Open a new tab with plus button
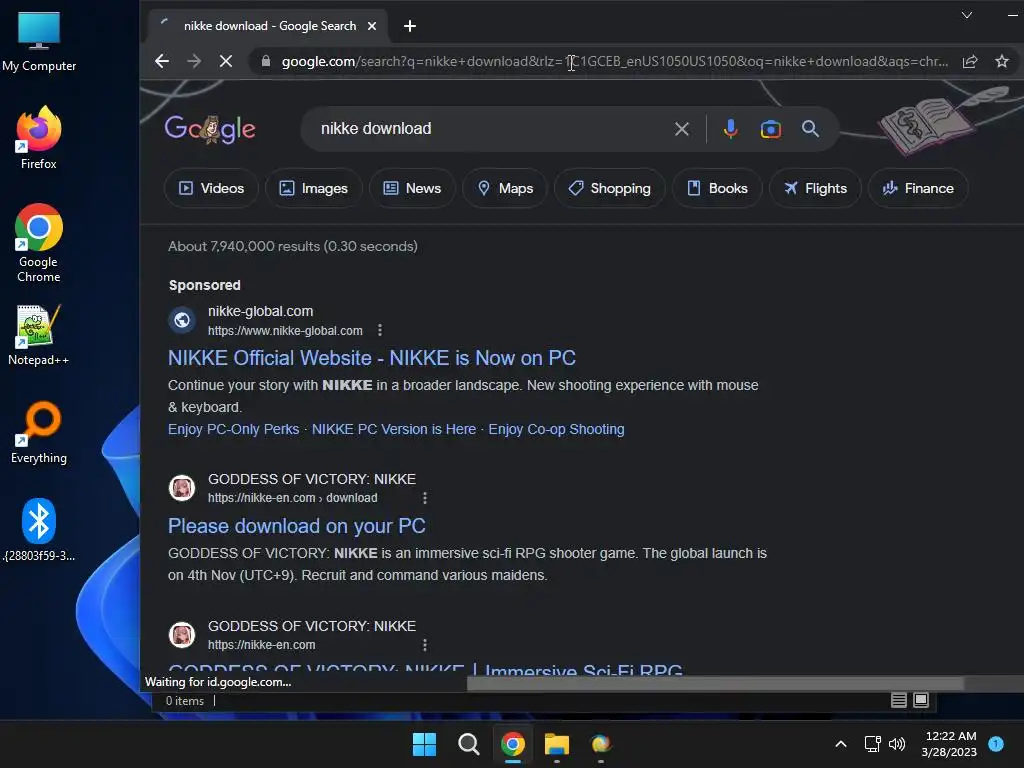 click(409, 26)
